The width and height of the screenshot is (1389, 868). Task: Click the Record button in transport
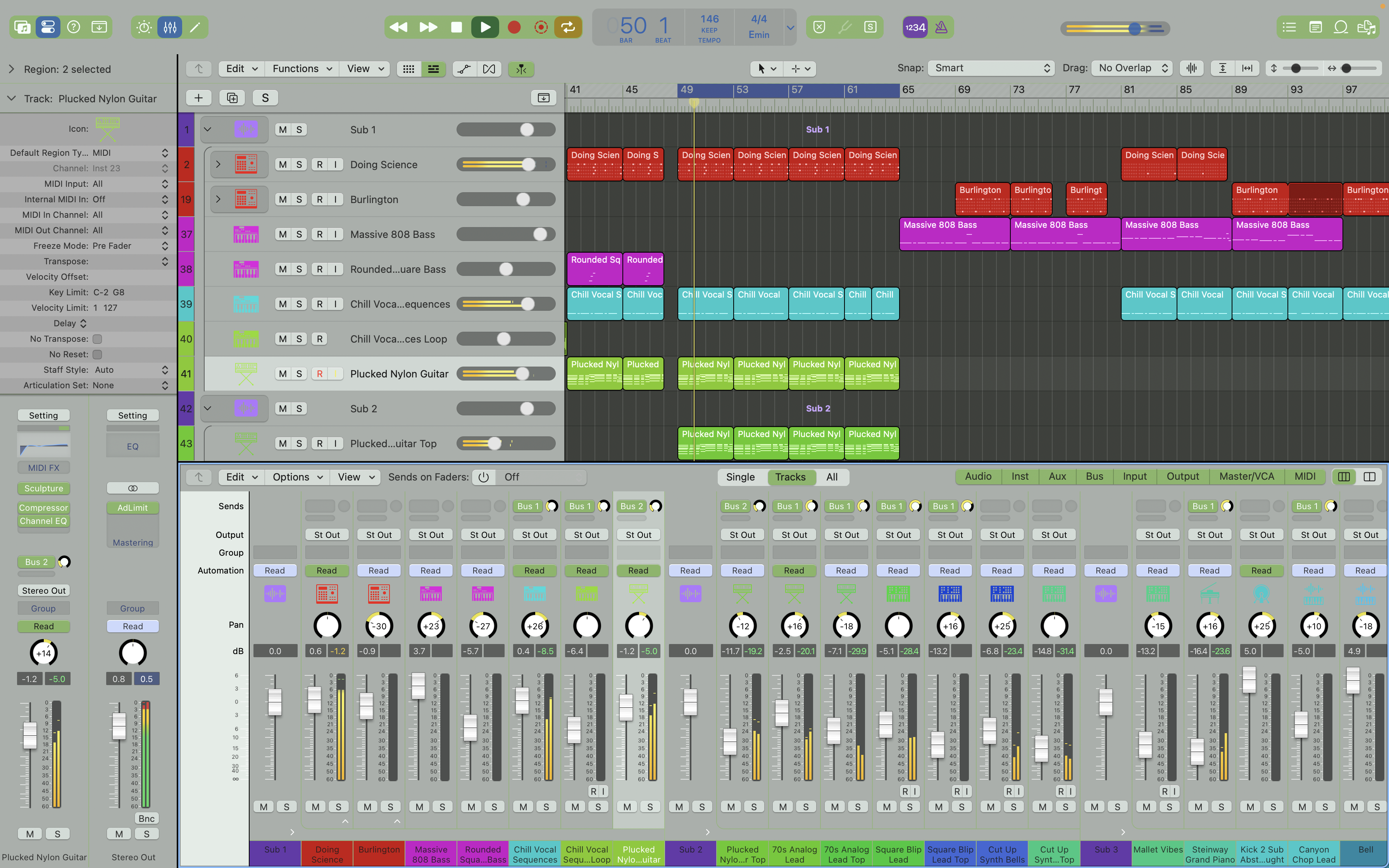pos(514,27)
